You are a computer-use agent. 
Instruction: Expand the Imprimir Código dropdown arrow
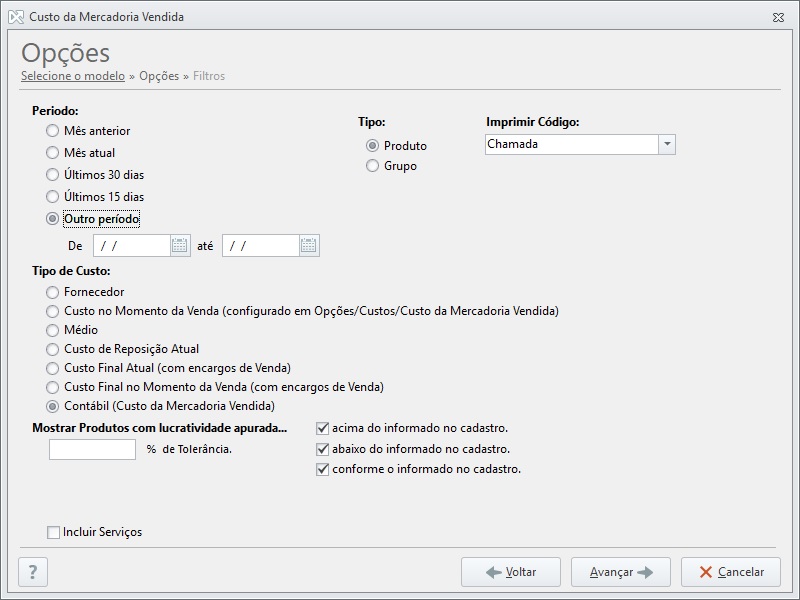[667, 144]
